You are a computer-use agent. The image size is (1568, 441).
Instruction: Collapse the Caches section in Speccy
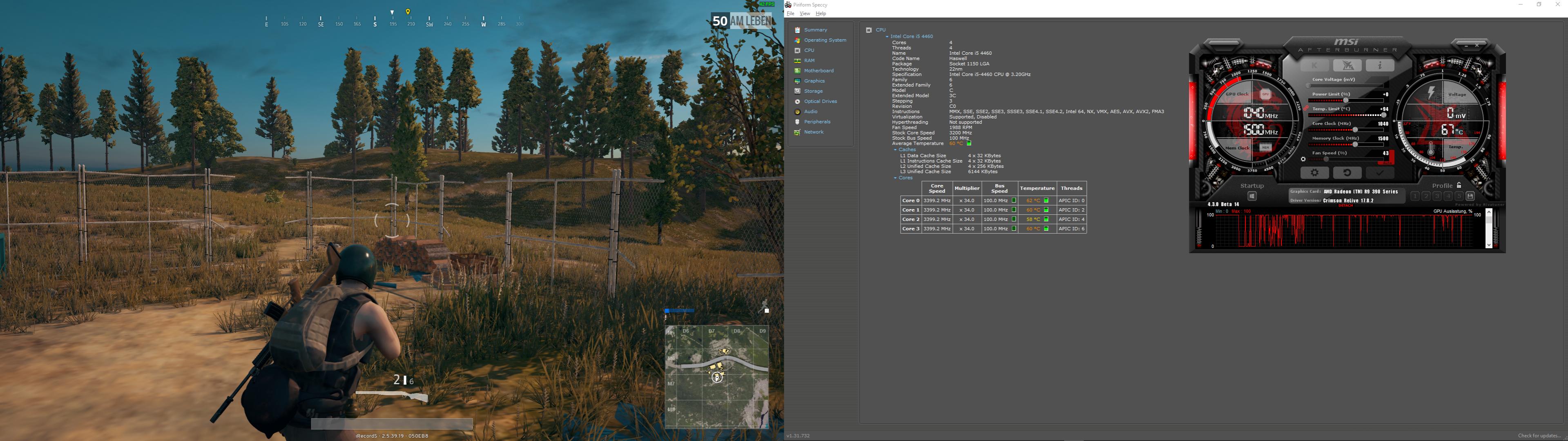(895, 149)
